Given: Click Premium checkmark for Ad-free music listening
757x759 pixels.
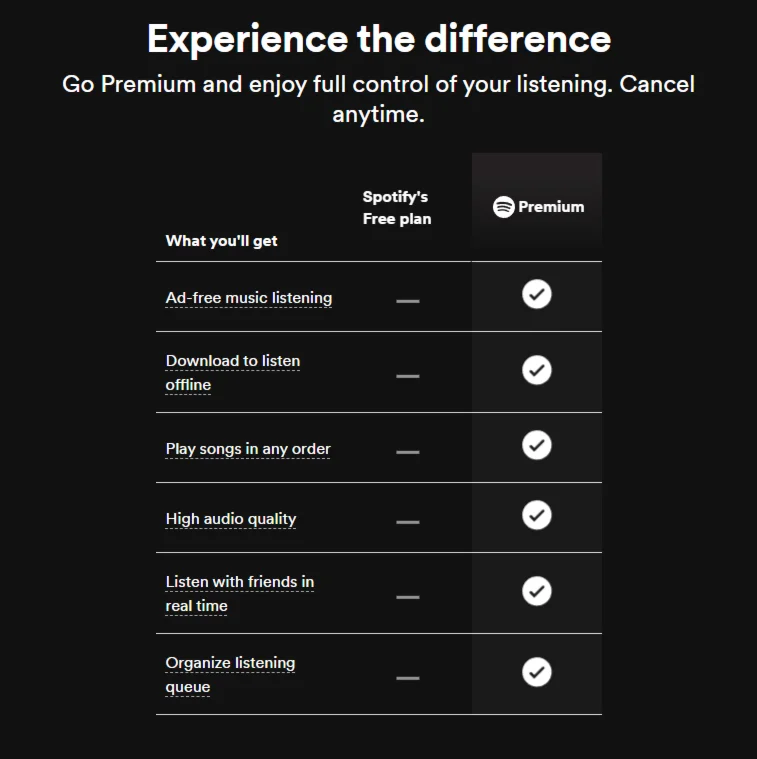Looking at the screenshot, I should (537, 294).
